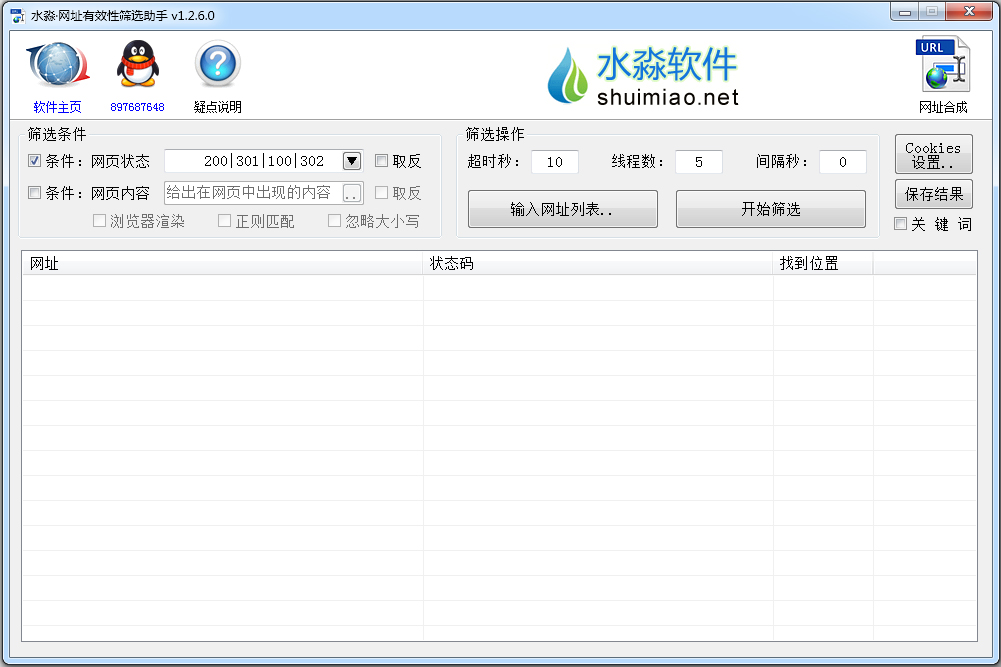1001x667 pixels.
Task: Click the app icon in title bar
Action: [x=16, y=15]
